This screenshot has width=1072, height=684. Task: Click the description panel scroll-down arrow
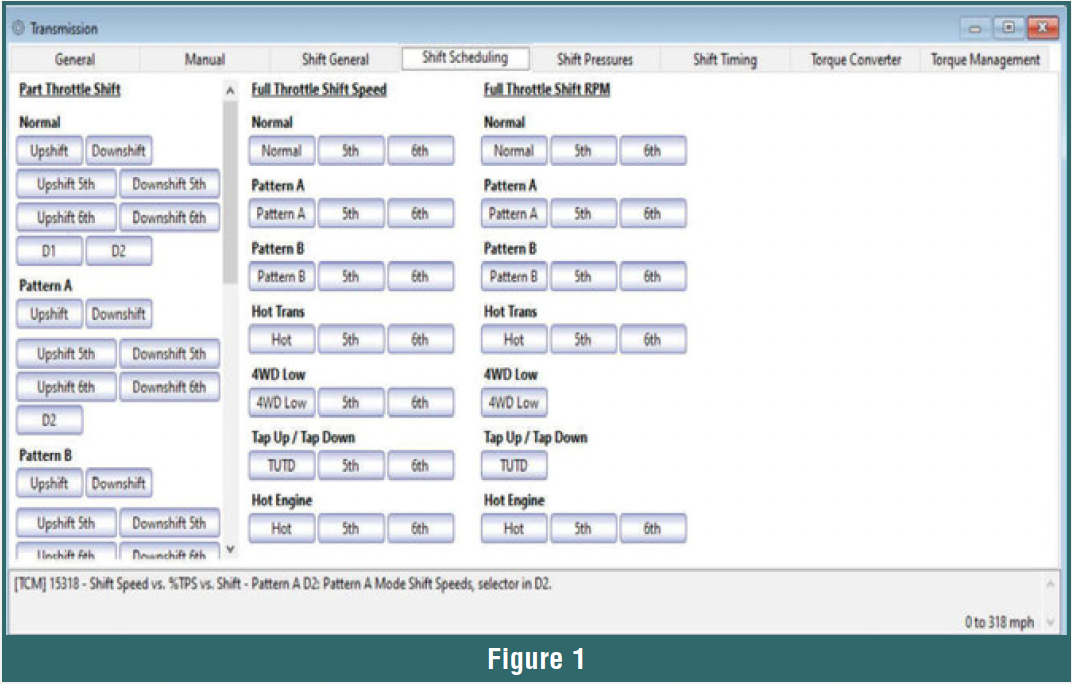click(1051, 622)
